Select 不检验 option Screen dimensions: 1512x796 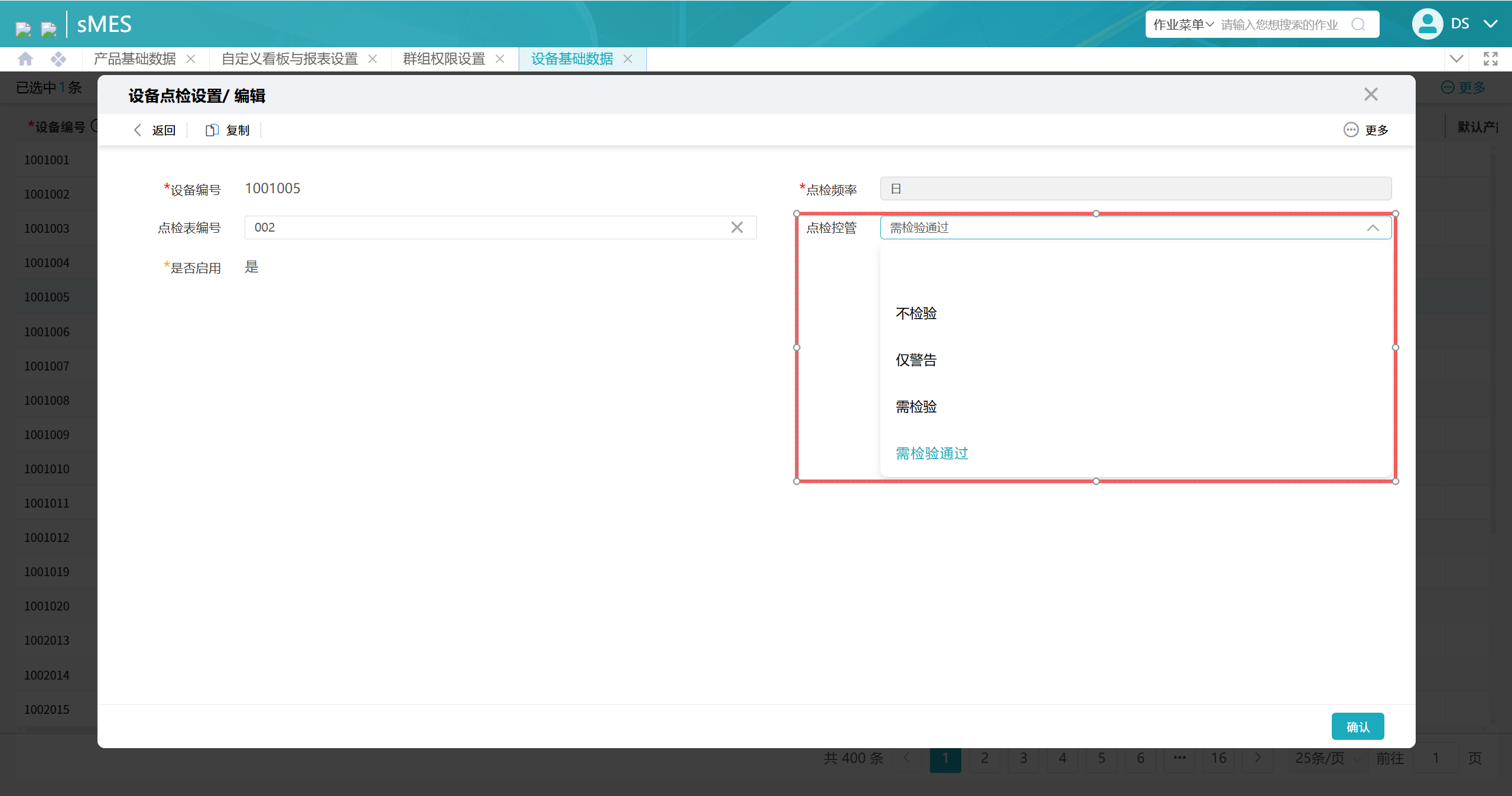point(1136,313)
